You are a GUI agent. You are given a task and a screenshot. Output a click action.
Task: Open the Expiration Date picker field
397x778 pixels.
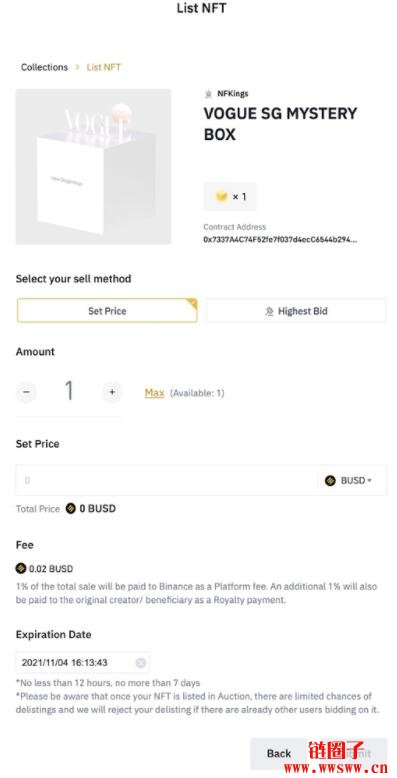tap(82, 663)
